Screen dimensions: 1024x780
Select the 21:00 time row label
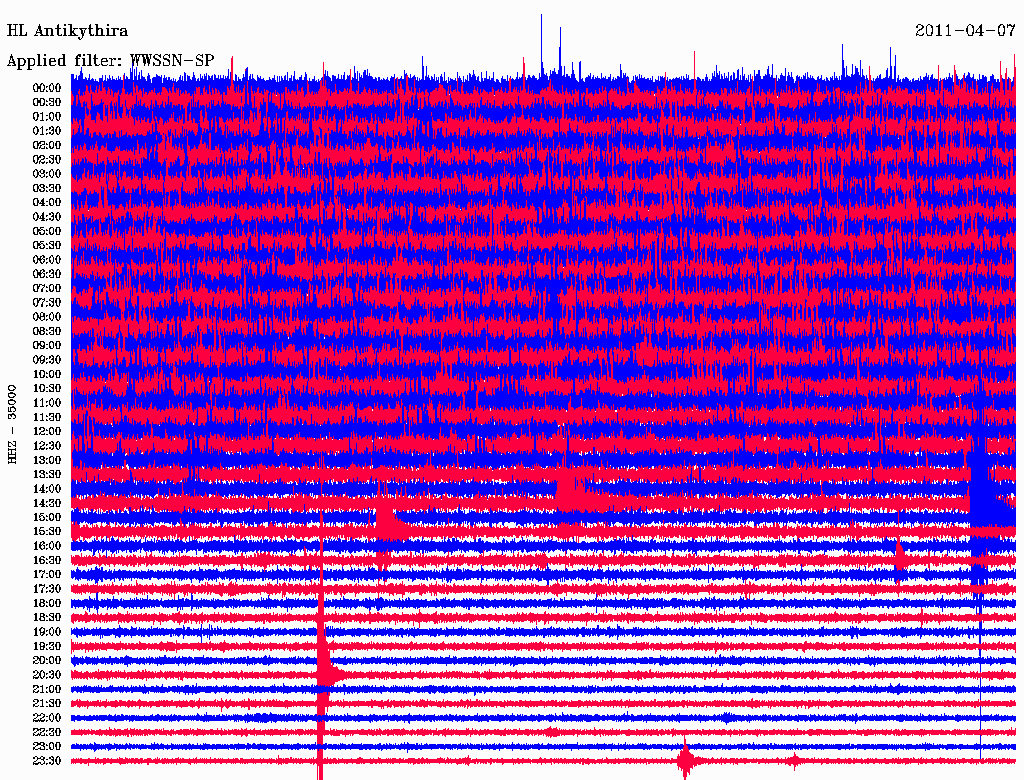pos(47,689)
